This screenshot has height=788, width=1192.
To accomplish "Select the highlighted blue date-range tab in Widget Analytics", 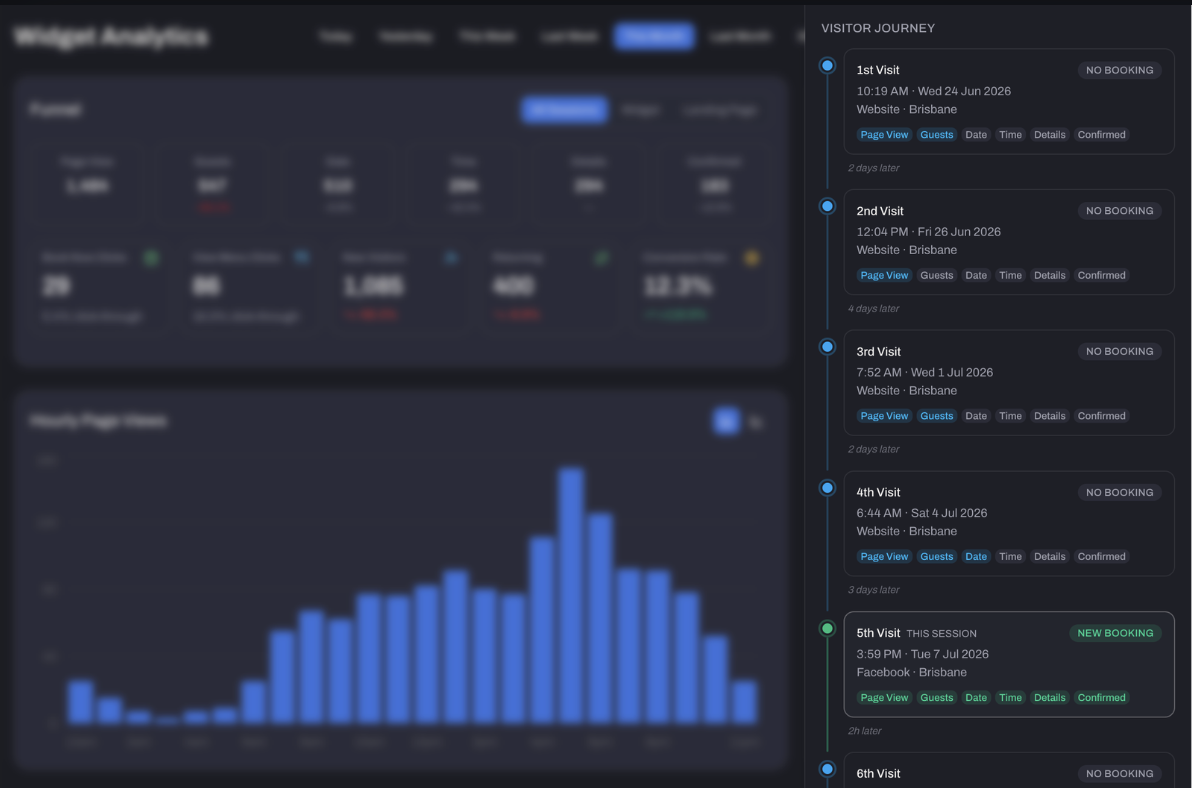I will click(654, 36).
